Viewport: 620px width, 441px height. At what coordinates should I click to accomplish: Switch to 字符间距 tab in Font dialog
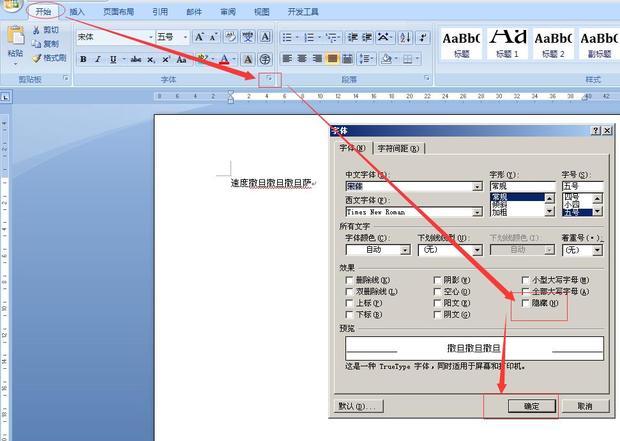(x=398, y=148)
